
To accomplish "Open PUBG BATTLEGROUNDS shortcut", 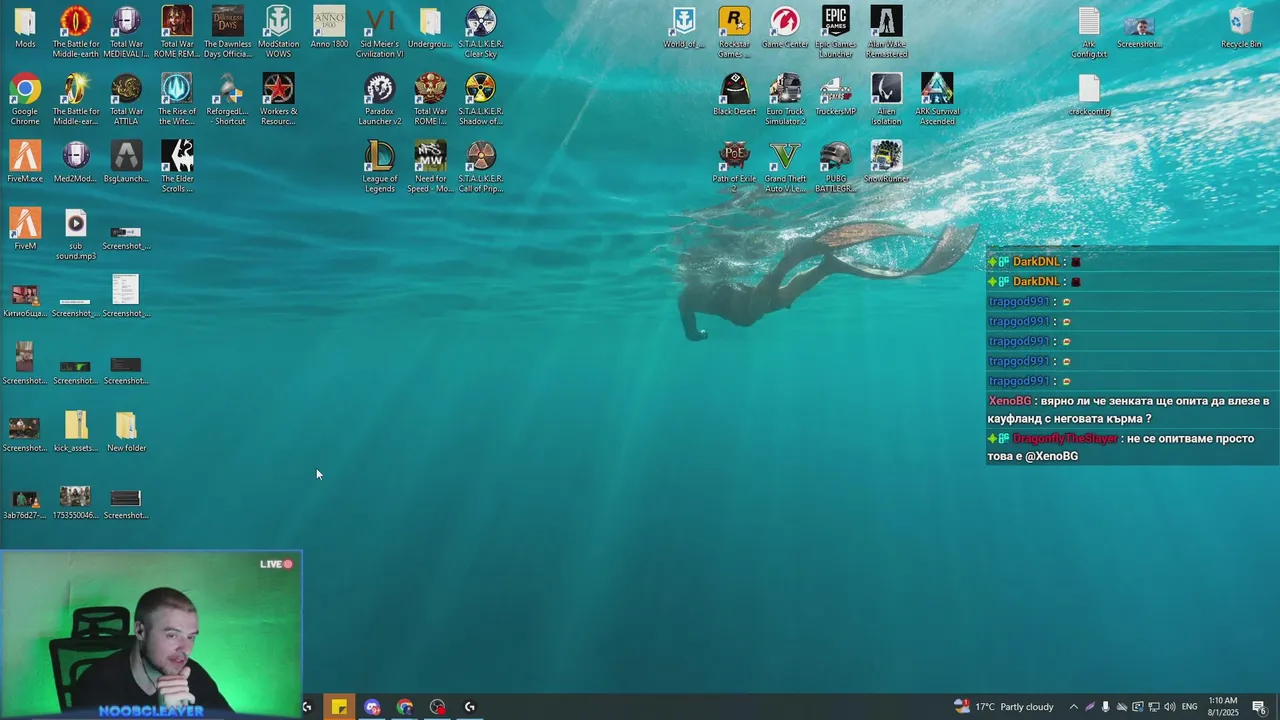I will click(836, 166).
